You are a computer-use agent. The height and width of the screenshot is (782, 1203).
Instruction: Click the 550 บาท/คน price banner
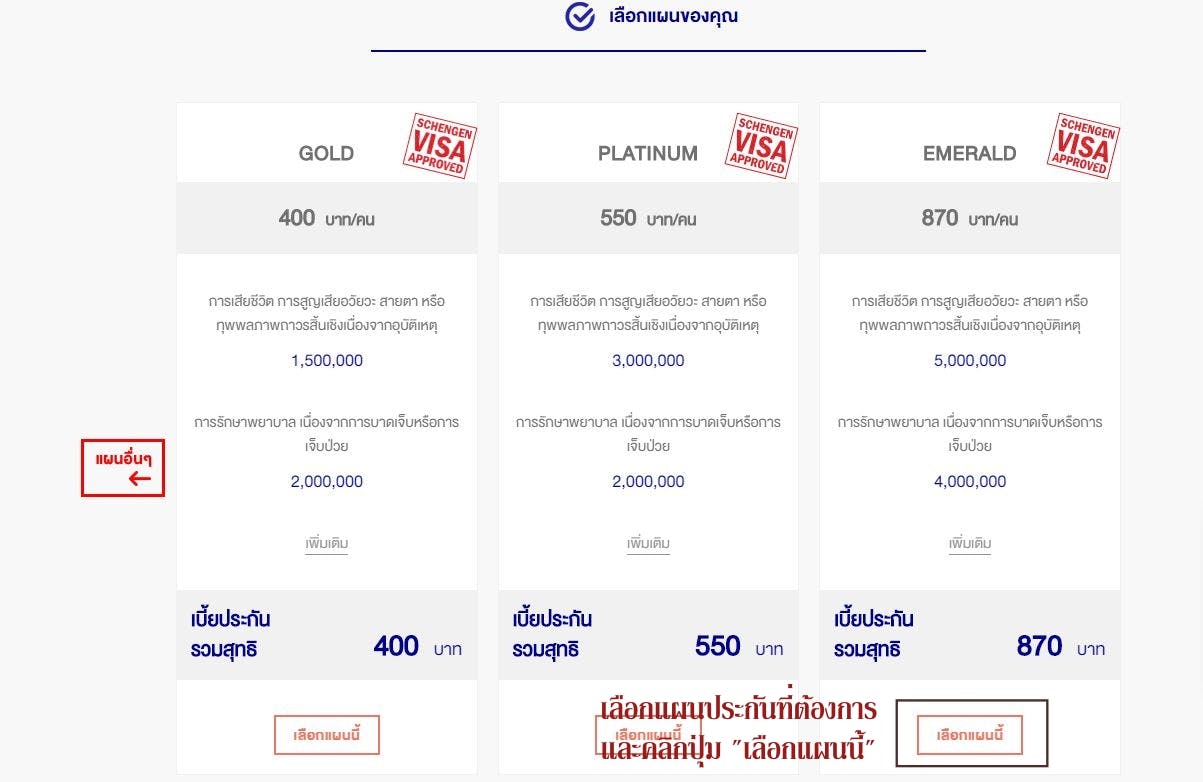[648, 218]
